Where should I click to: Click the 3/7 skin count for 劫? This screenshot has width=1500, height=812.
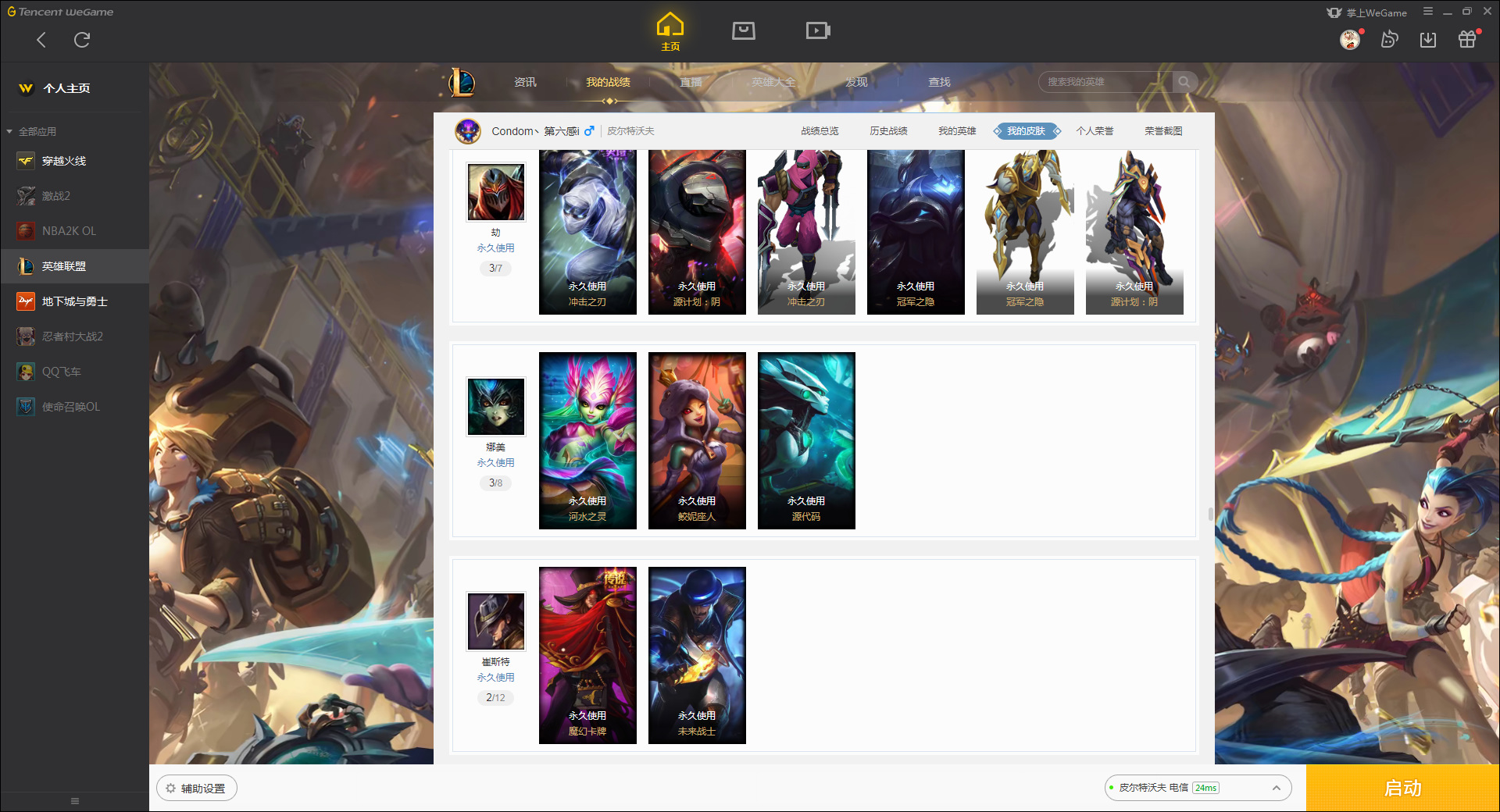click(x=495, y=268)
